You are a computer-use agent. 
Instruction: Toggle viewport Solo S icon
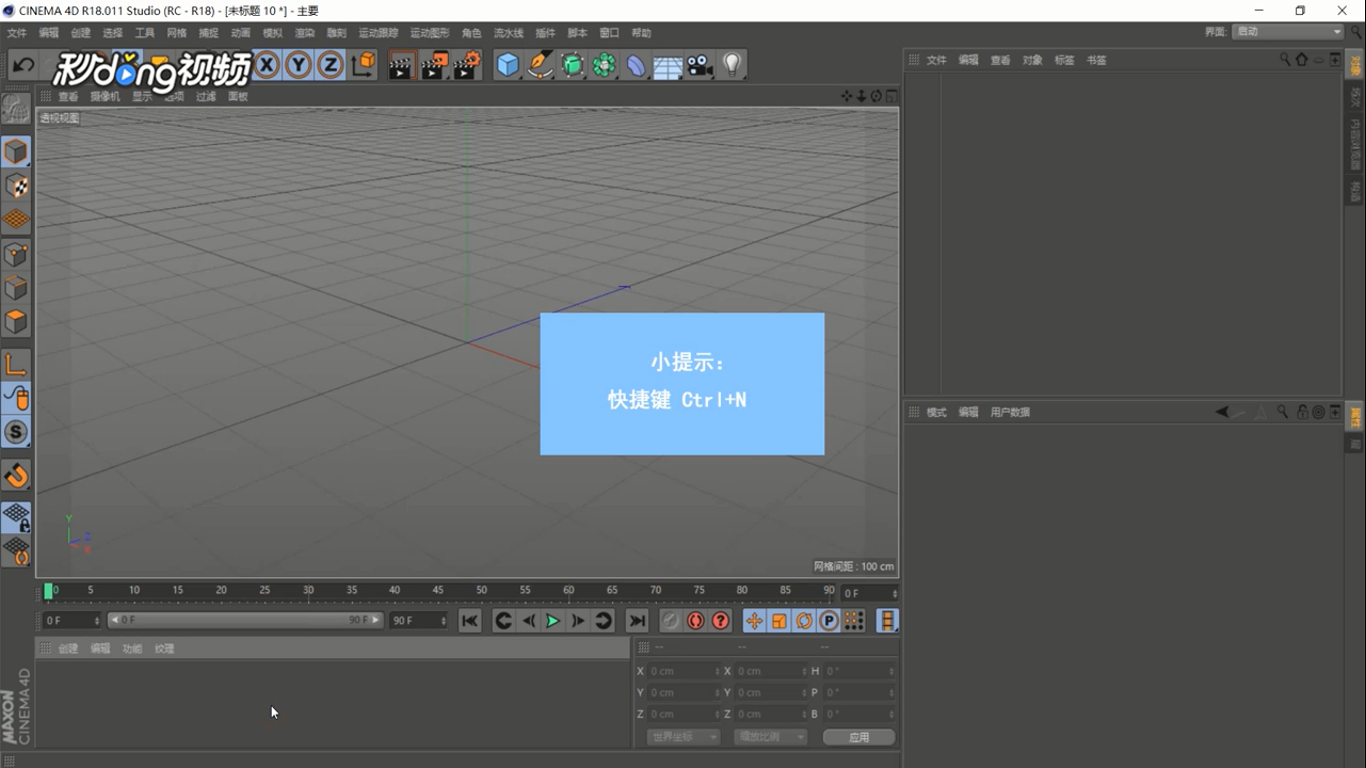click(16, 432)
